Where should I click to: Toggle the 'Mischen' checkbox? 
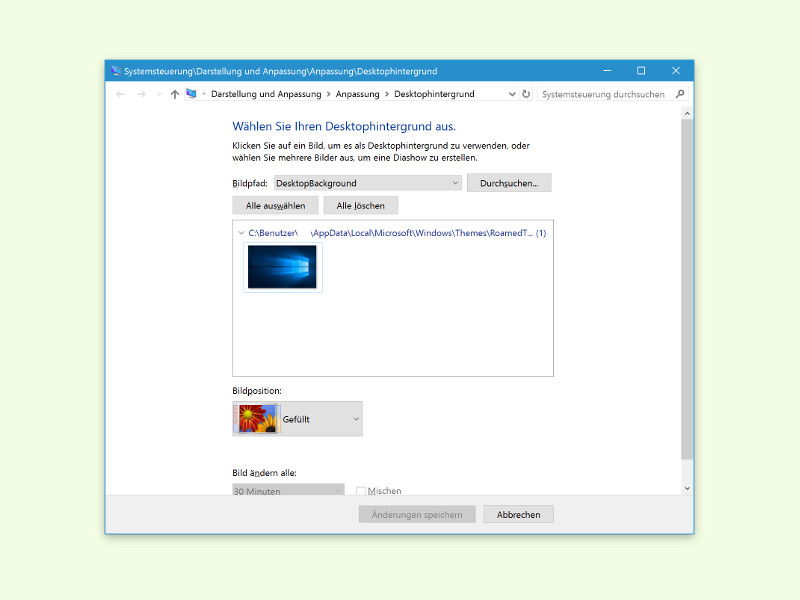point(361,491)
